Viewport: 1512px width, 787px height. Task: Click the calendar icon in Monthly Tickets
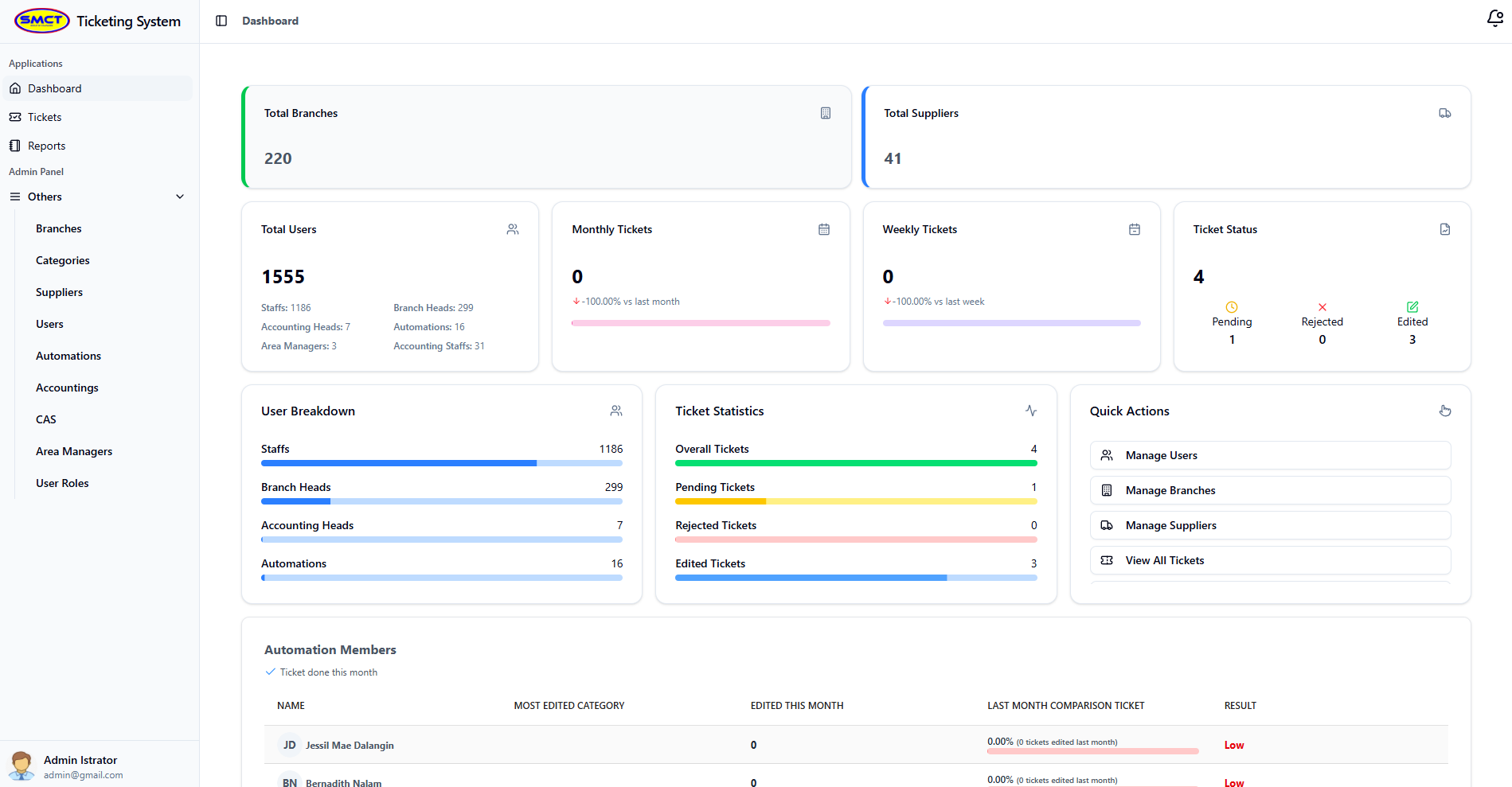824,229
